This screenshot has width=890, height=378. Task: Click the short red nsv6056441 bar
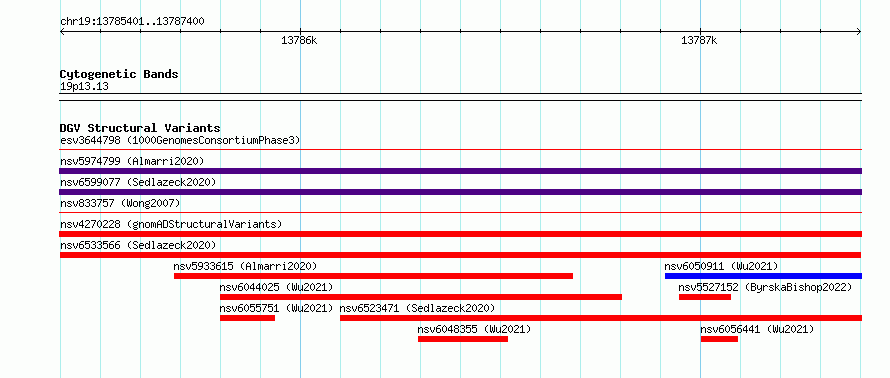pyautogui.click(x=720, y=339)
